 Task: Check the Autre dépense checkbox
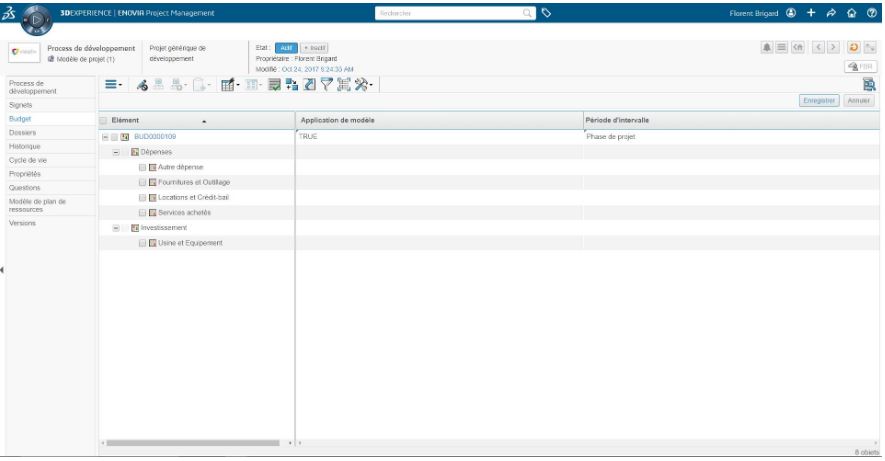tap(142, 168)
